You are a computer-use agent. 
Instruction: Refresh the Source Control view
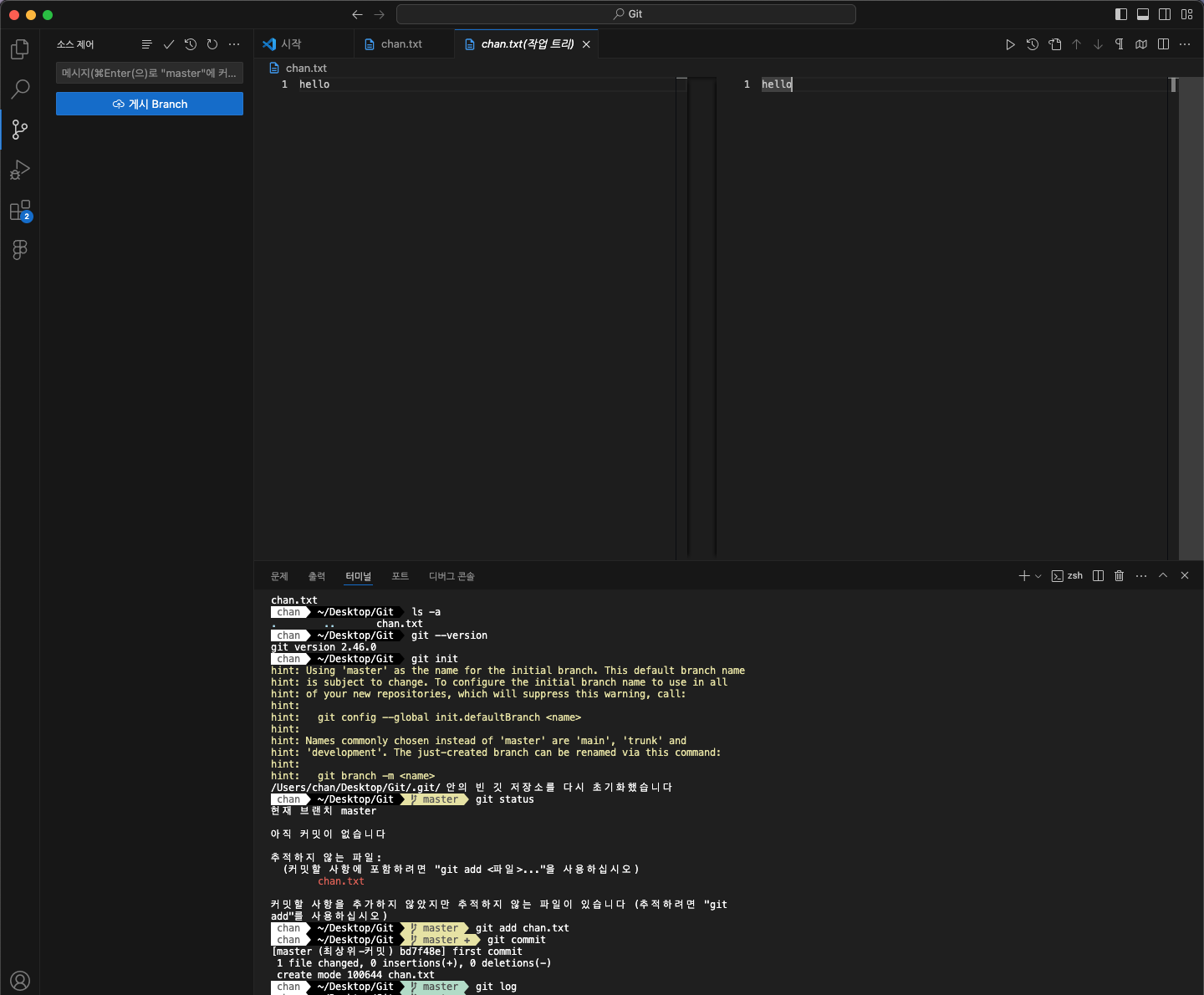click(x=212, y=44)
